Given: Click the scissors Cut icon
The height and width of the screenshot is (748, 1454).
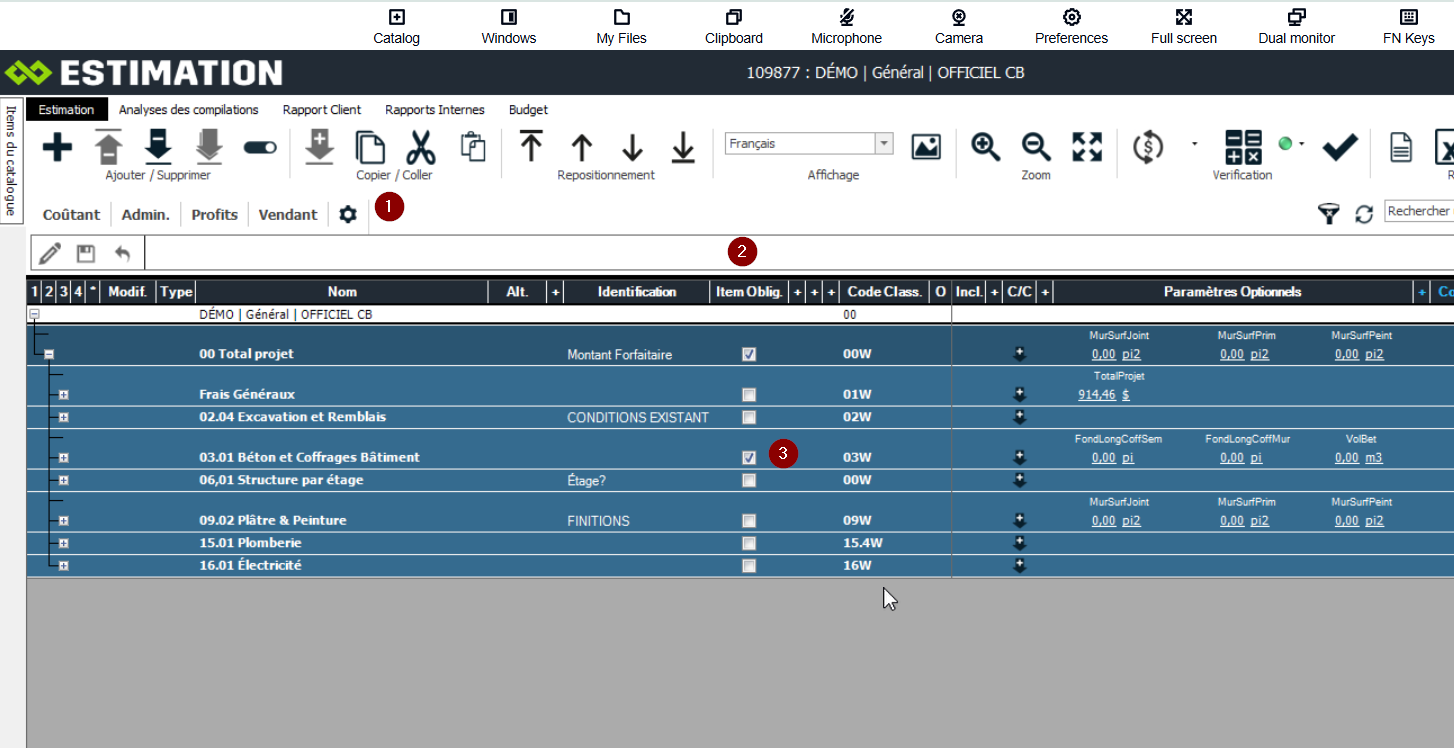Looking at the screenshot, I should [x=420, y=148].
